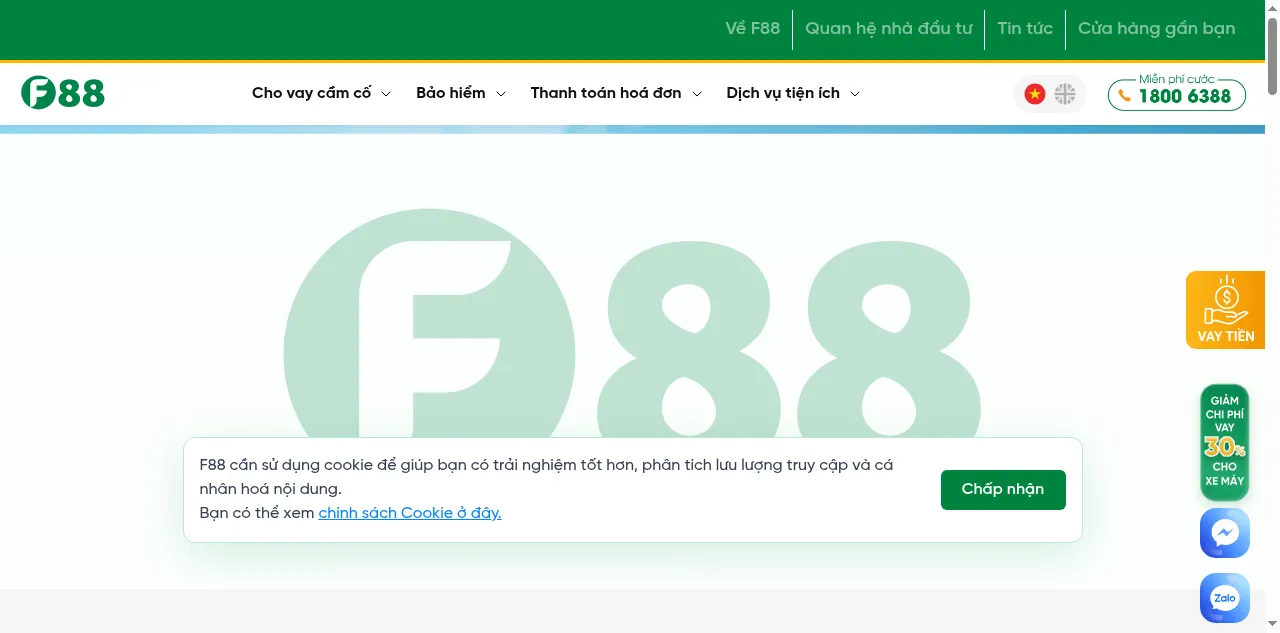The image size is (1280, 633).
Task: Expand the Bảo hiểm chevron
Action: [x=501, y=94]
